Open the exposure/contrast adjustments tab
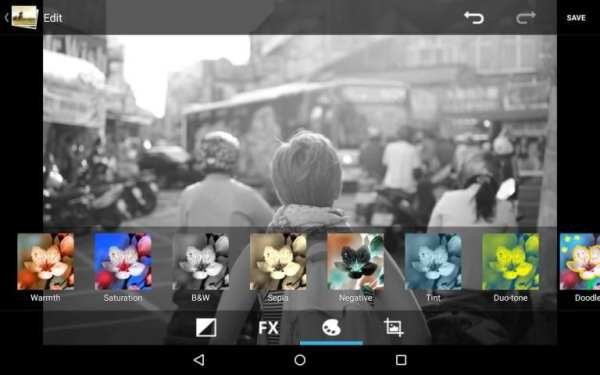The width and height of the screenshot is (600, 375). tap(206, 328)
